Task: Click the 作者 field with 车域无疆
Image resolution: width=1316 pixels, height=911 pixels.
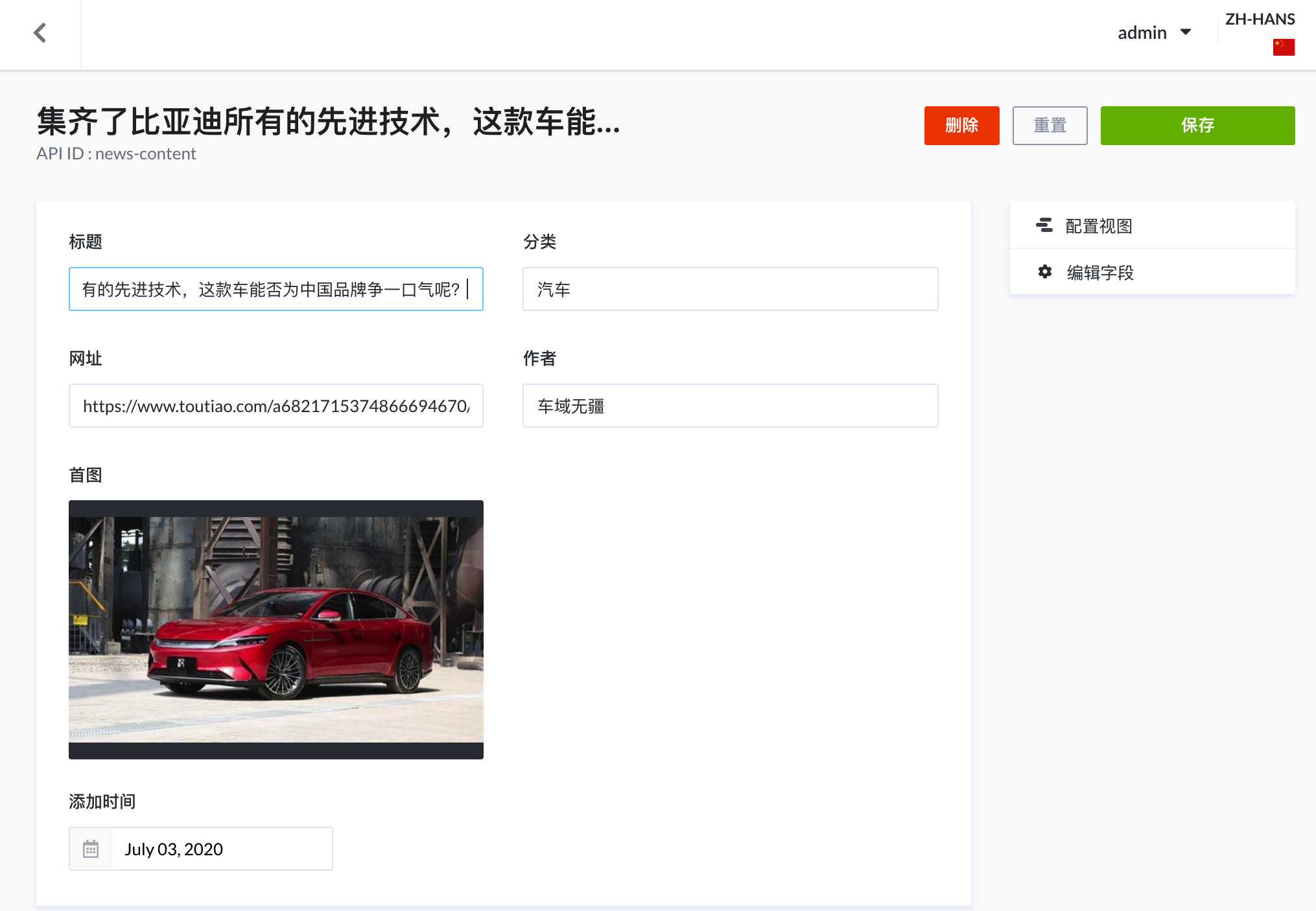Action: coord(730,406)
